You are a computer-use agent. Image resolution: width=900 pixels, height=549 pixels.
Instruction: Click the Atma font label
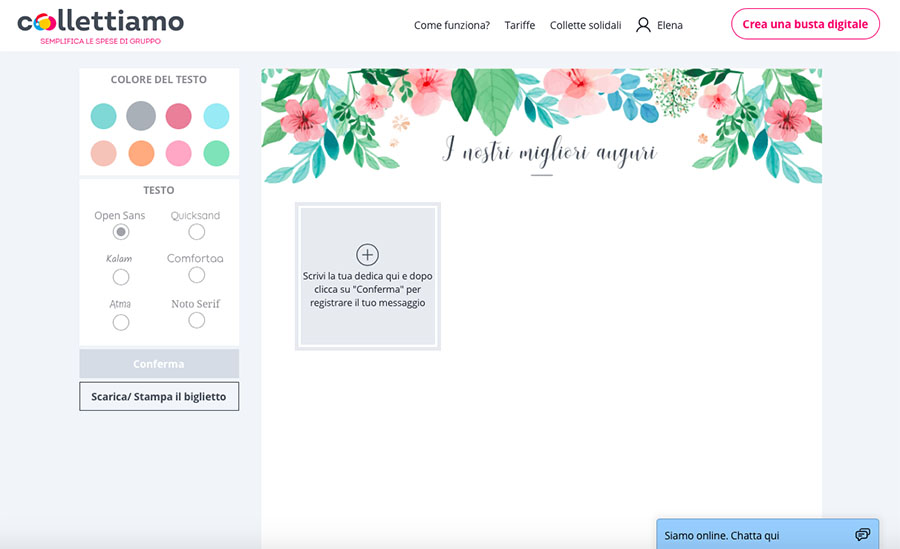[x=120, y=304]
